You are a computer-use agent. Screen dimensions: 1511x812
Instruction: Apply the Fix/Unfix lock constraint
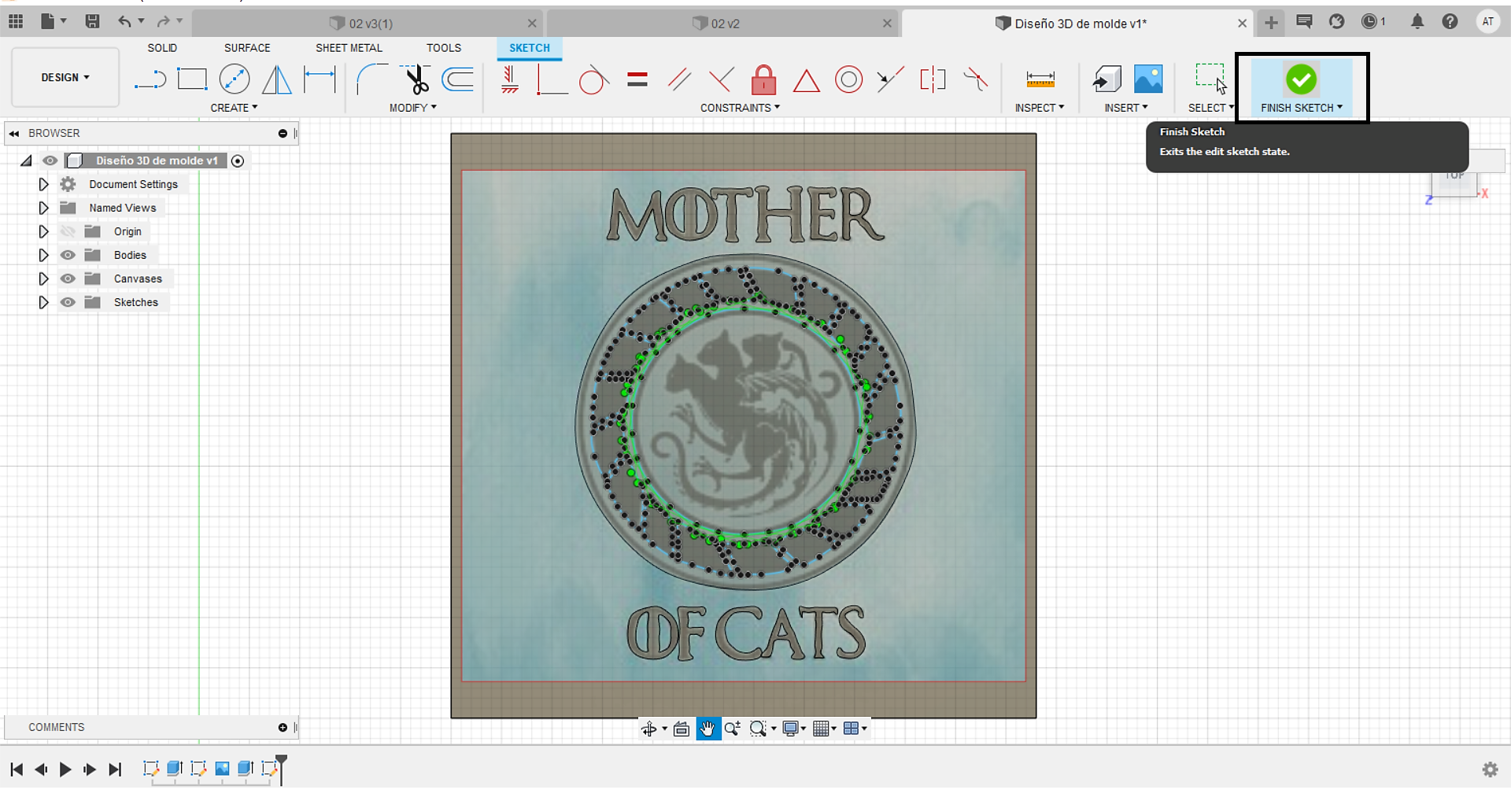click(x=763, y=79)
